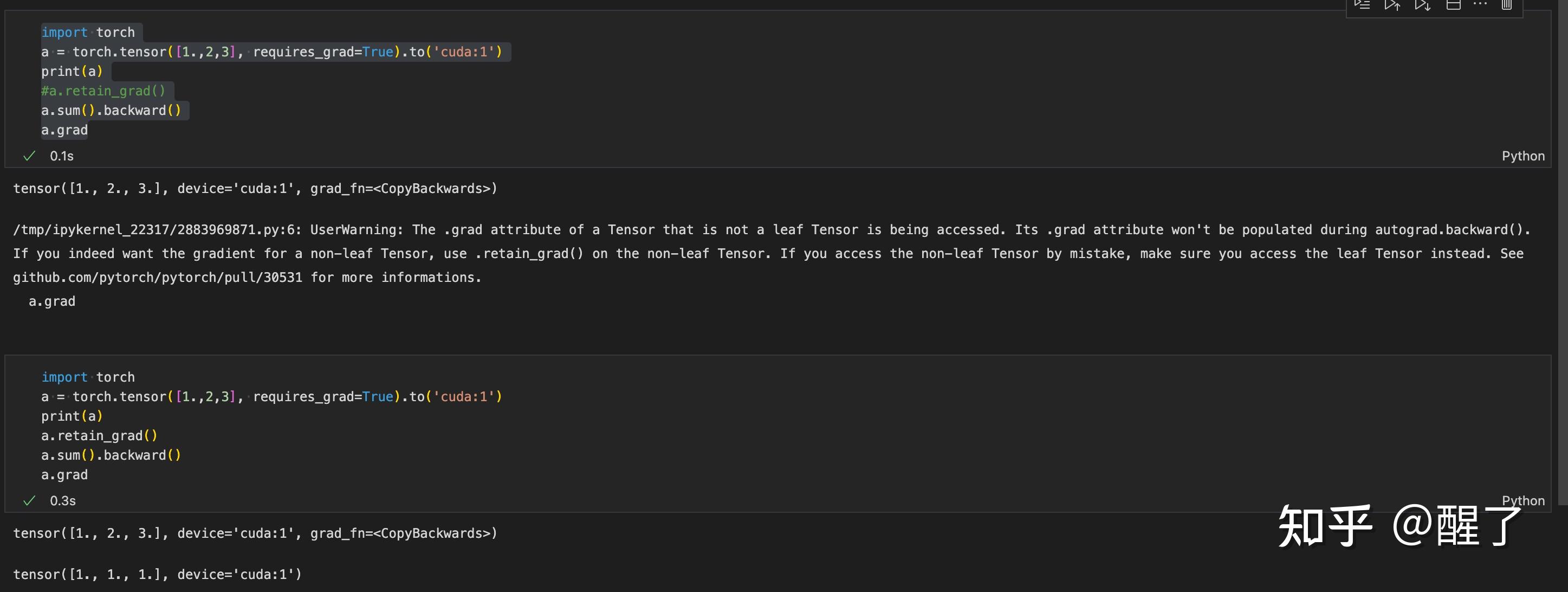Image resolution: width=1568 pixels, height=592 pixels.
Task: Delete the cell with the trash icon
Action: (1507, 5)
